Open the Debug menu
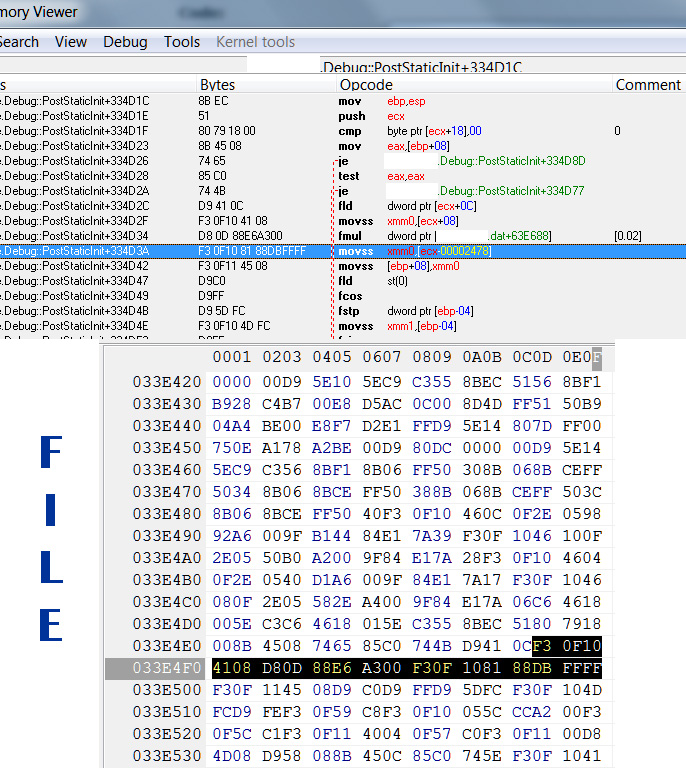This screenshot has width=686, height=768. pyautogui.click(x=125, y=42)
